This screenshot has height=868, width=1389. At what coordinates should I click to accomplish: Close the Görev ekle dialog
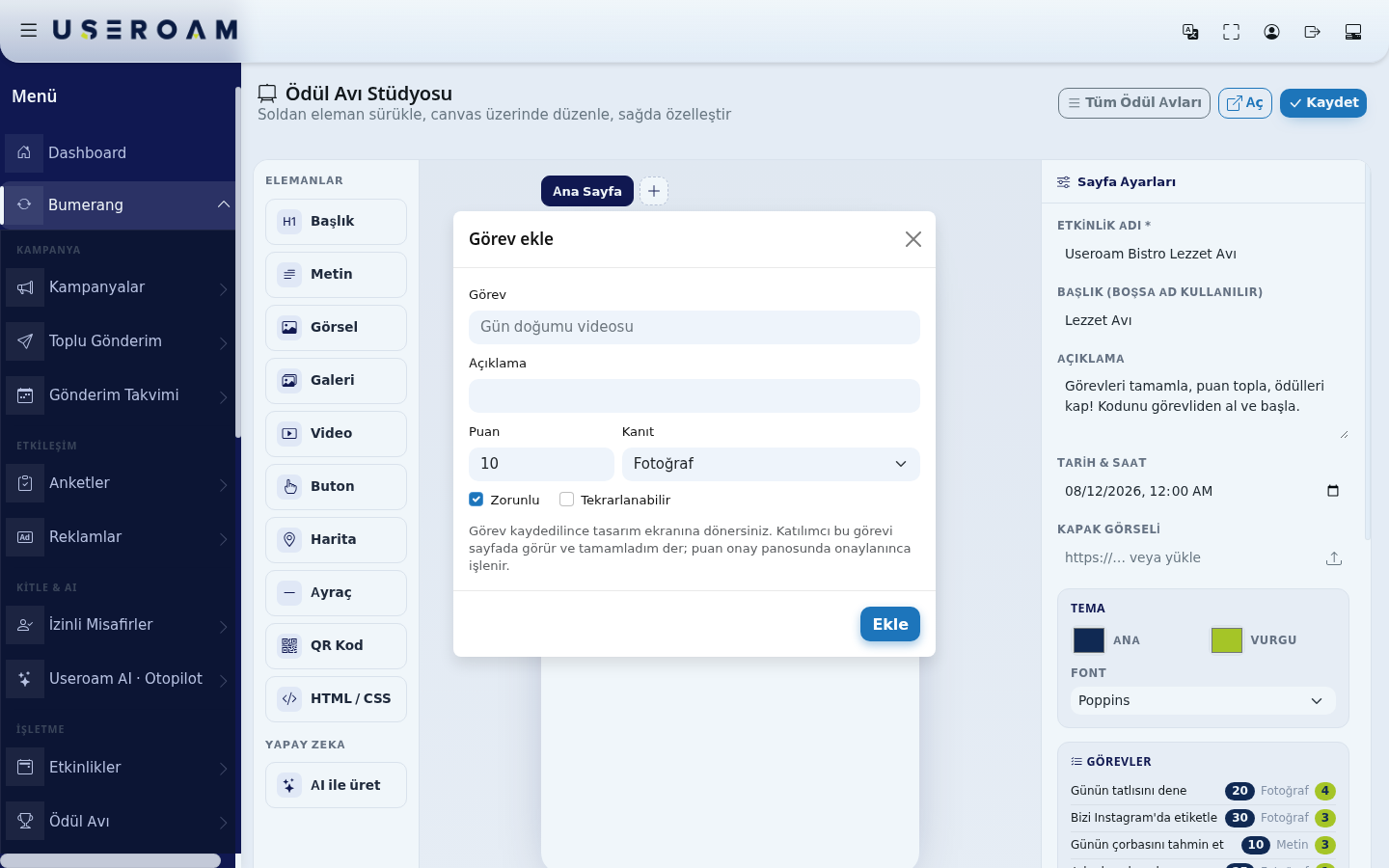click(x=913, y=239)
